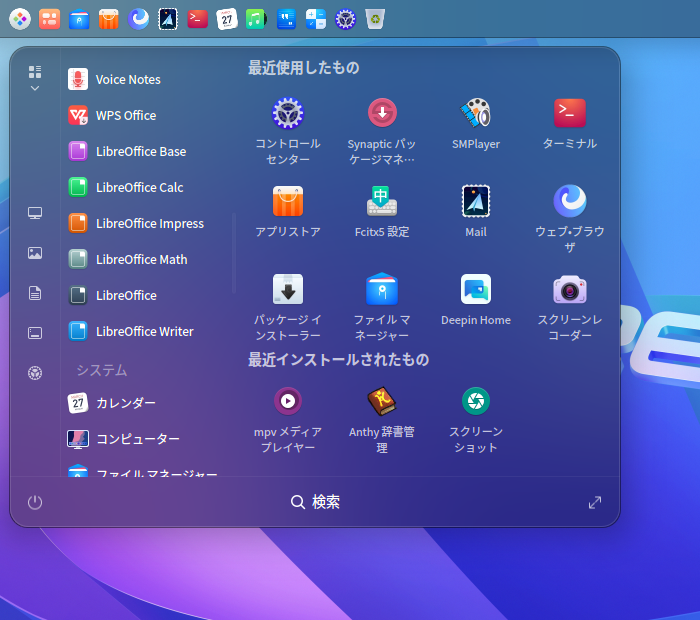Select LibreOffice Writer in app list
The height and width of the screenshot is (620, 700).
[x=144, y=331]
